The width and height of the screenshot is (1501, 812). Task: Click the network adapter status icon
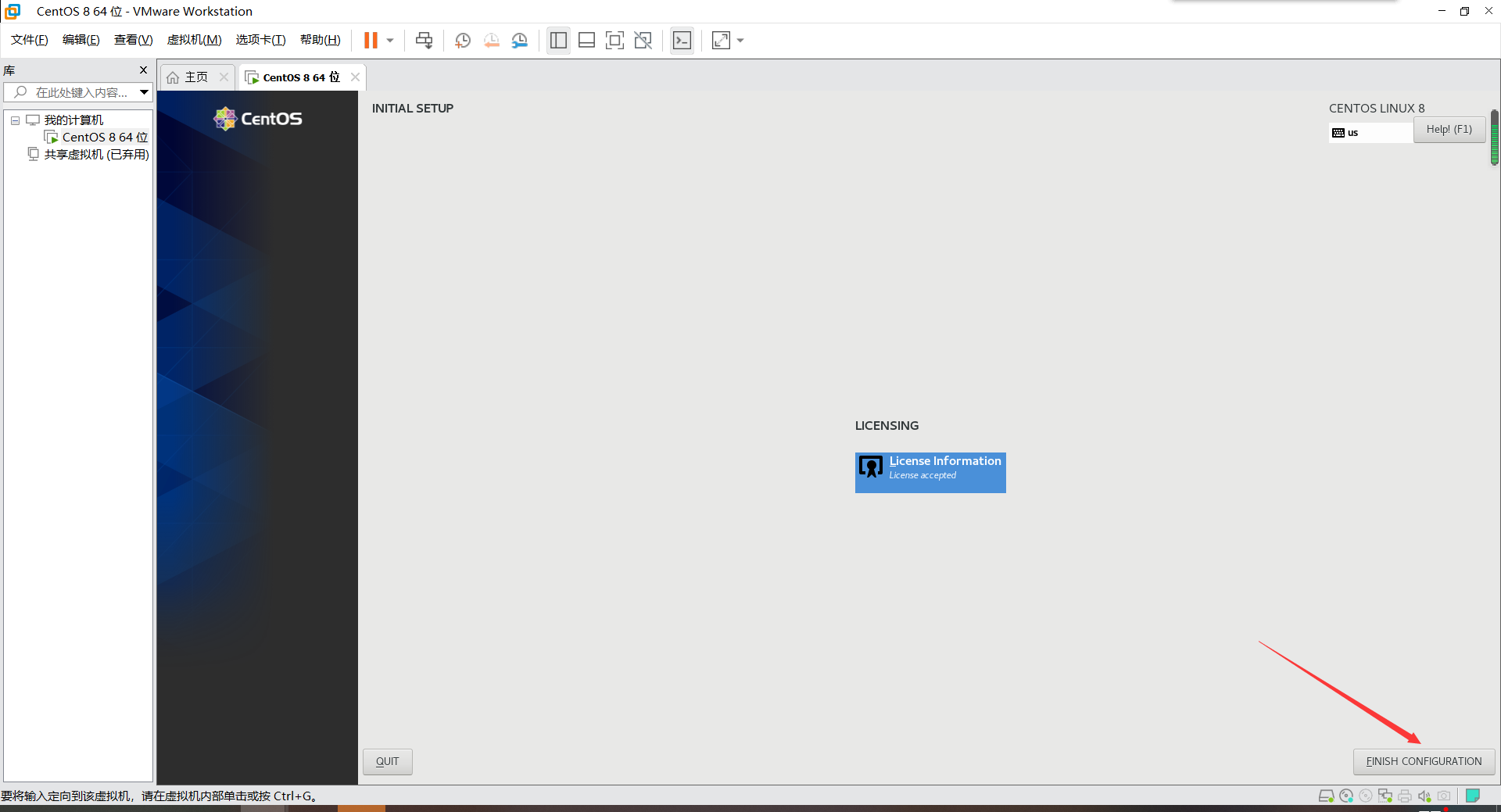coord(1385,796)
